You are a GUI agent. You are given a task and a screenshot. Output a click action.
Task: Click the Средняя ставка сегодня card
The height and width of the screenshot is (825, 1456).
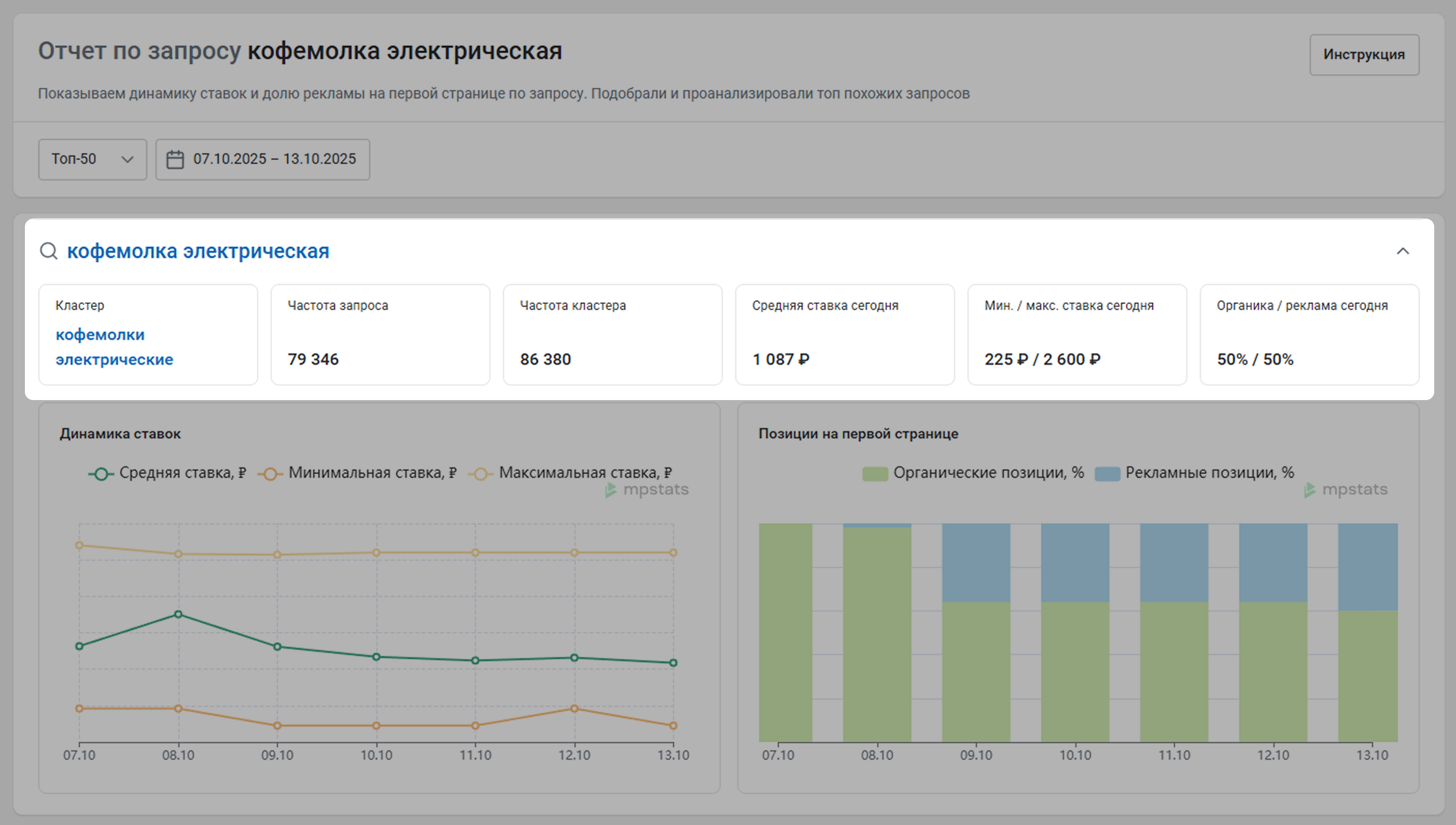pyautogui.click(x=845, y=334)
